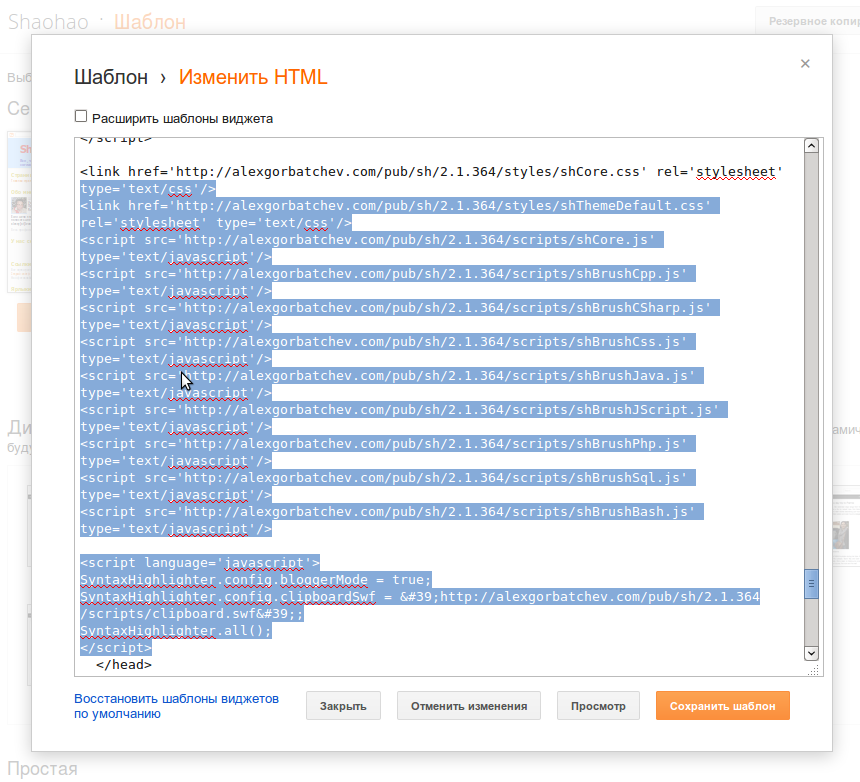
Task: Click the shThemeDefault.css line in code
Action: [400, 206]
